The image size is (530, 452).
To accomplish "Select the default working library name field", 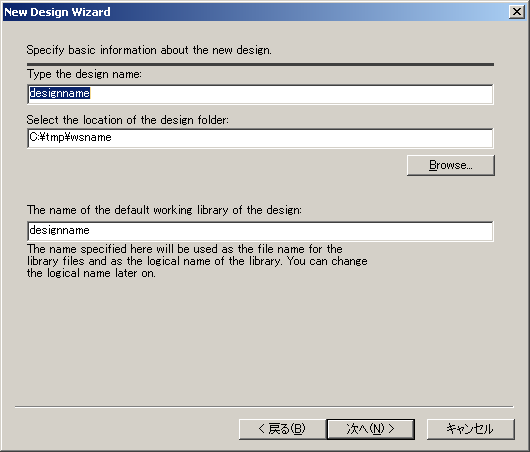I will tap(260, 231).
